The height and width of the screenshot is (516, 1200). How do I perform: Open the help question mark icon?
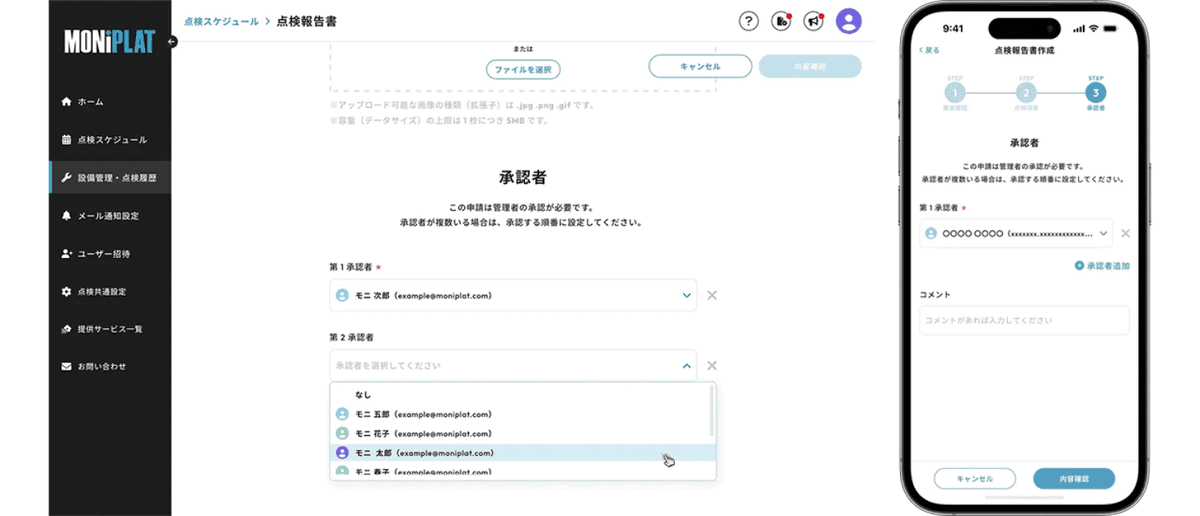tap(748, 21)
